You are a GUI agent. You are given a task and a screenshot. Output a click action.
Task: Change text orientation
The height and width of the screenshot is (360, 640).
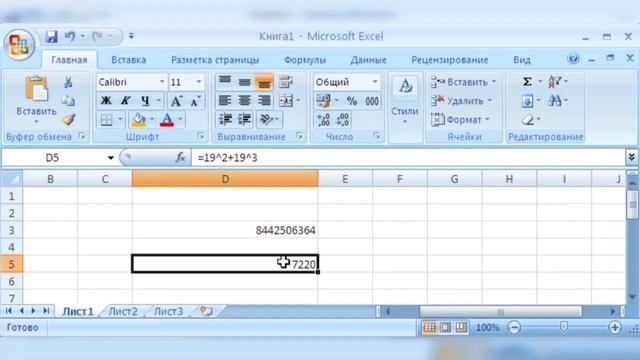266,120
